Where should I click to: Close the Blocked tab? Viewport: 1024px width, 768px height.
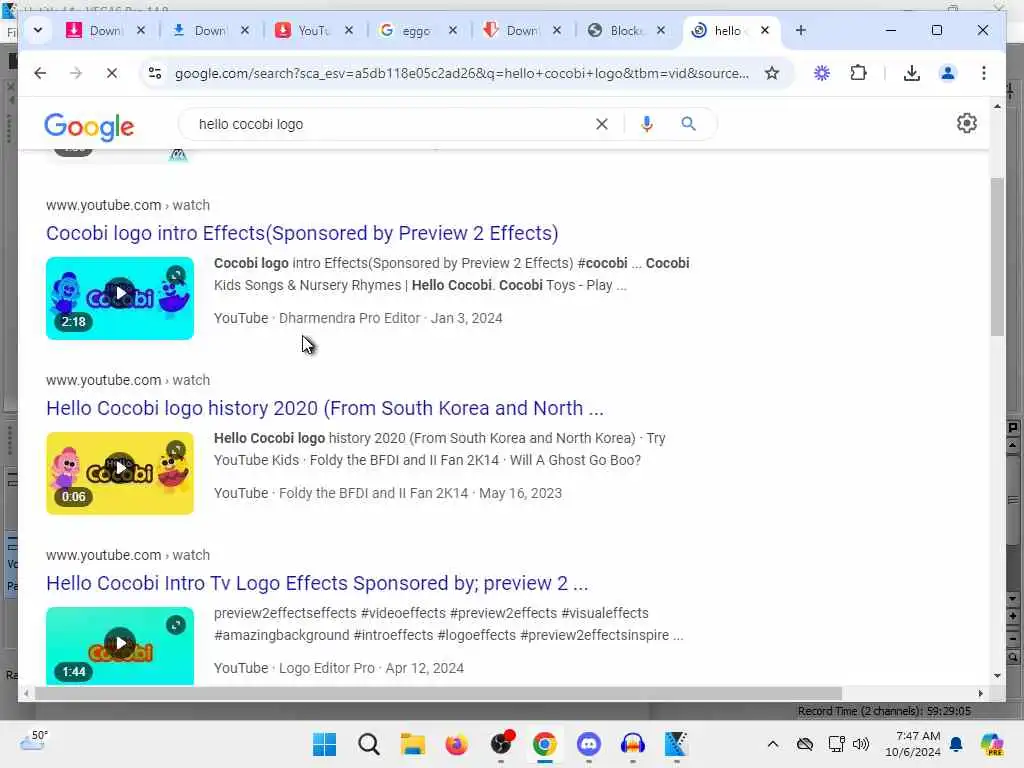coord(661,30)
